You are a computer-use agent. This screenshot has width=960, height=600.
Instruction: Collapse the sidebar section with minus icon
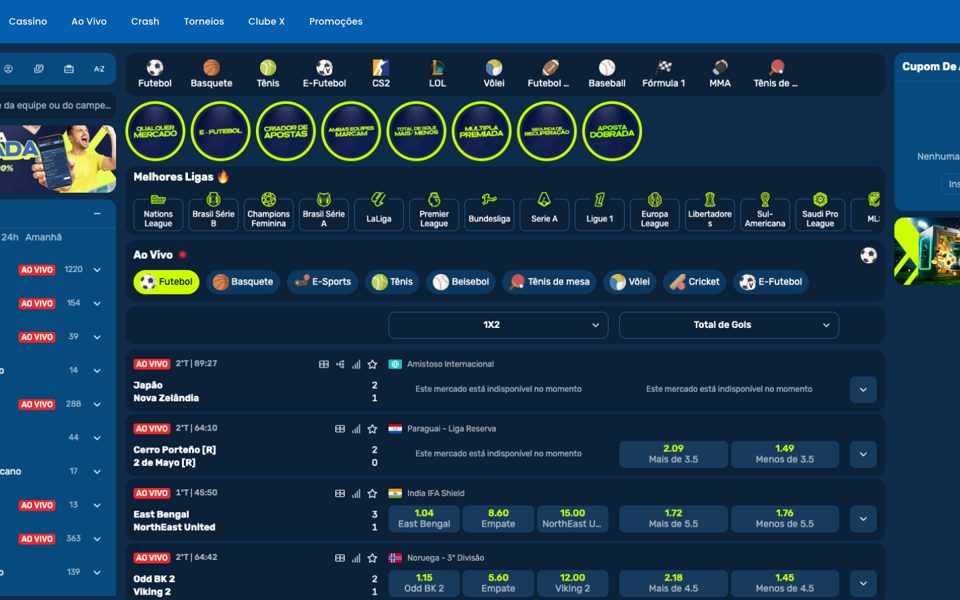pos(97,214)
